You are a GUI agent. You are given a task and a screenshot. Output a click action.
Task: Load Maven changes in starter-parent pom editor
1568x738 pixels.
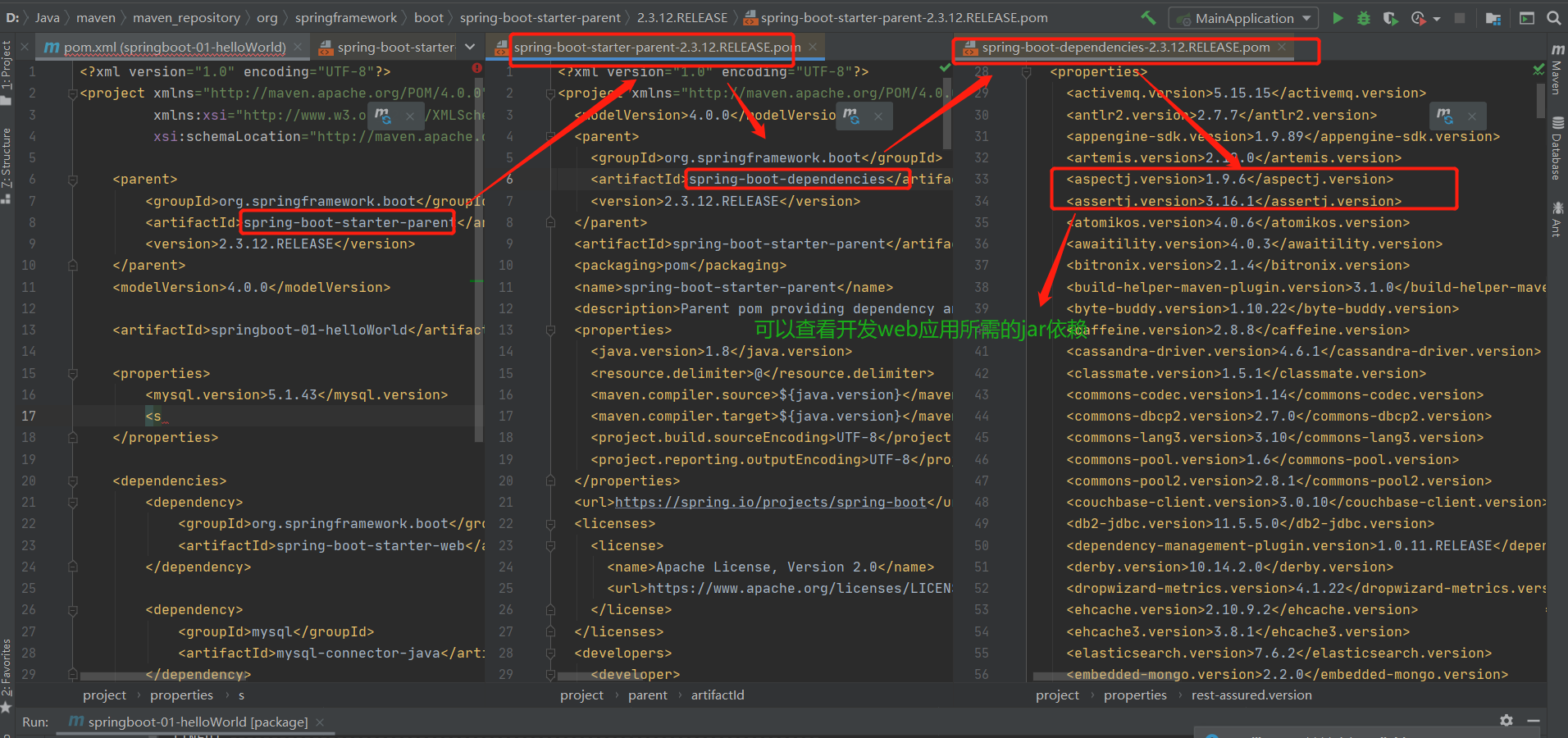pos(851,116)
